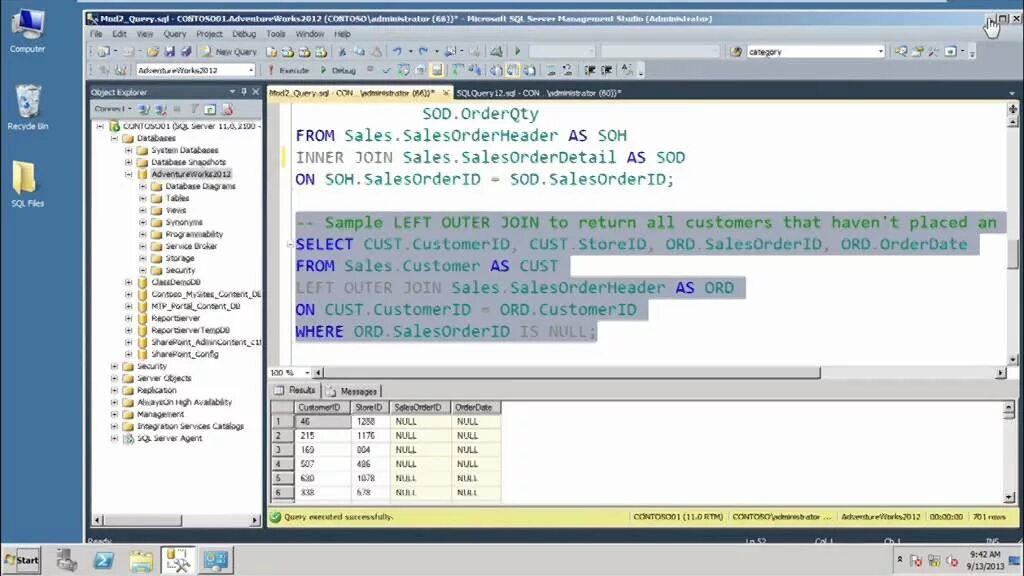Open the Help menu
Screen dimensions: 1024x576
click(x=342, y=34)
